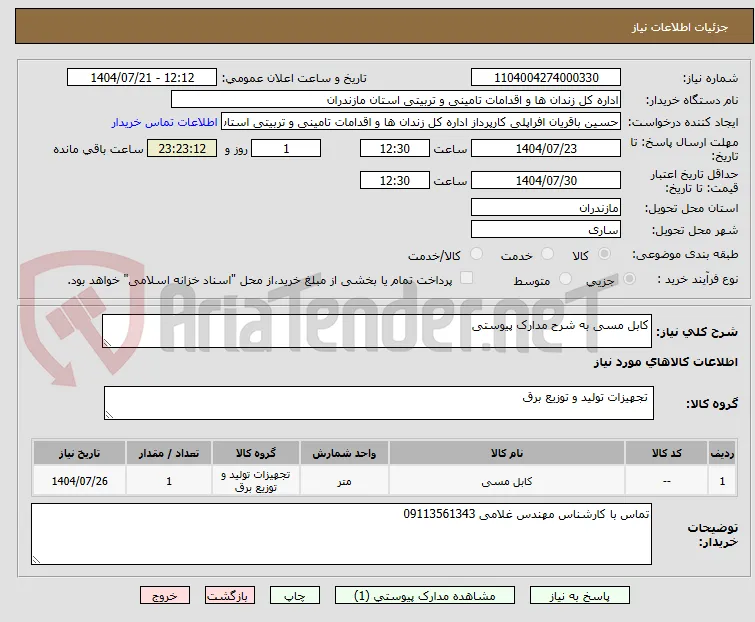Click the buyer organization name field
Image resolution: width=755 pixels, height=622 pixels.
(396, 100)
